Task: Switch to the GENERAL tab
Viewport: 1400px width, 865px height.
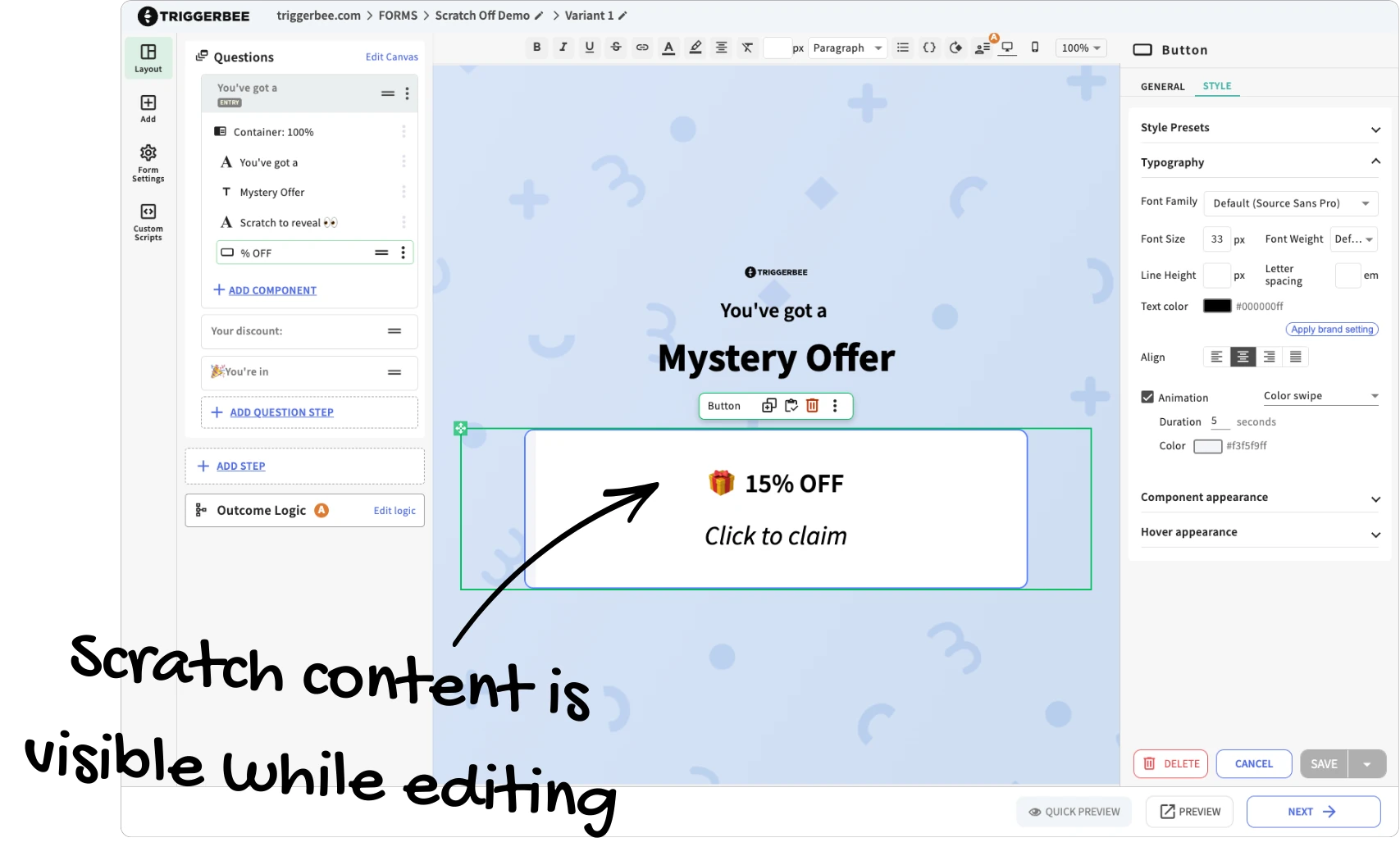Action: tap(1162, 86)
